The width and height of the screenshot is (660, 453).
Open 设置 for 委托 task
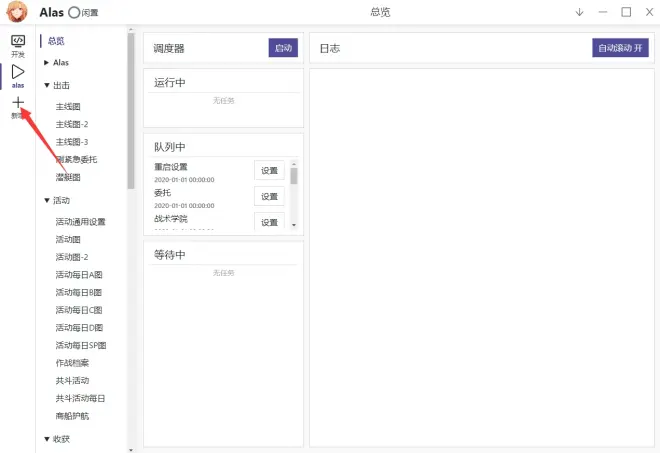click(x=269, y=197)
